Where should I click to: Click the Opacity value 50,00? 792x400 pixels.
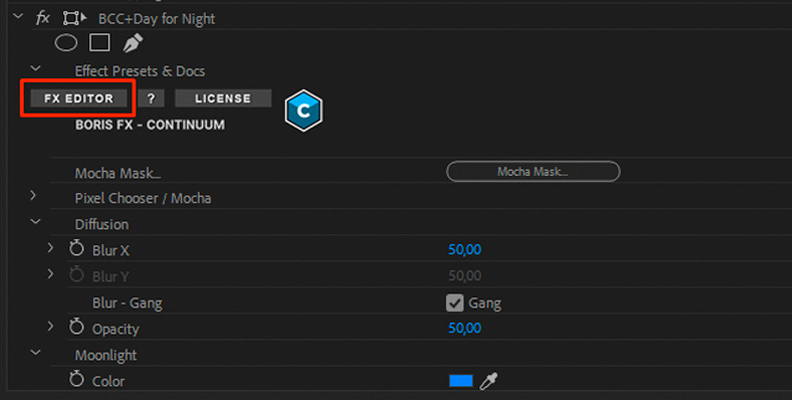(x=465, y=328)
